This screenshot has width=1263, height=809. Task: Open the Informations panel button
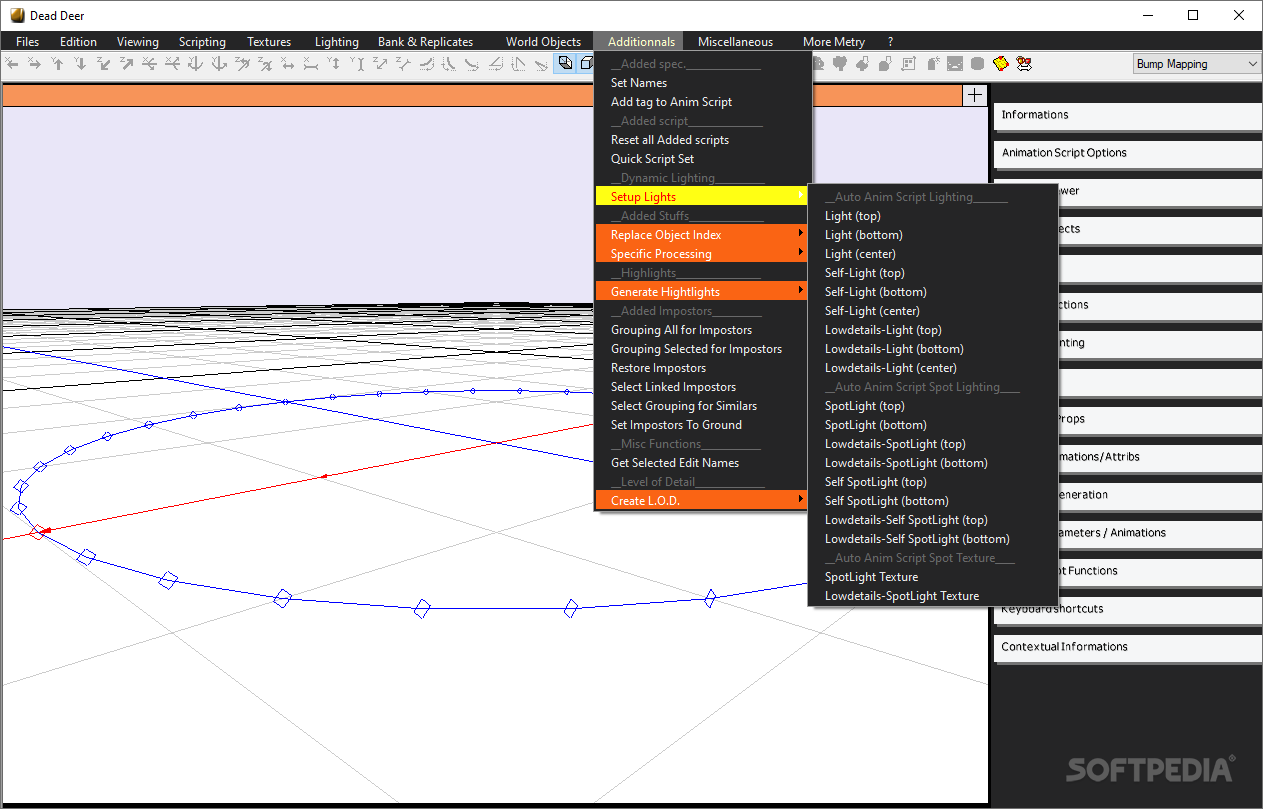[1127, 115]
